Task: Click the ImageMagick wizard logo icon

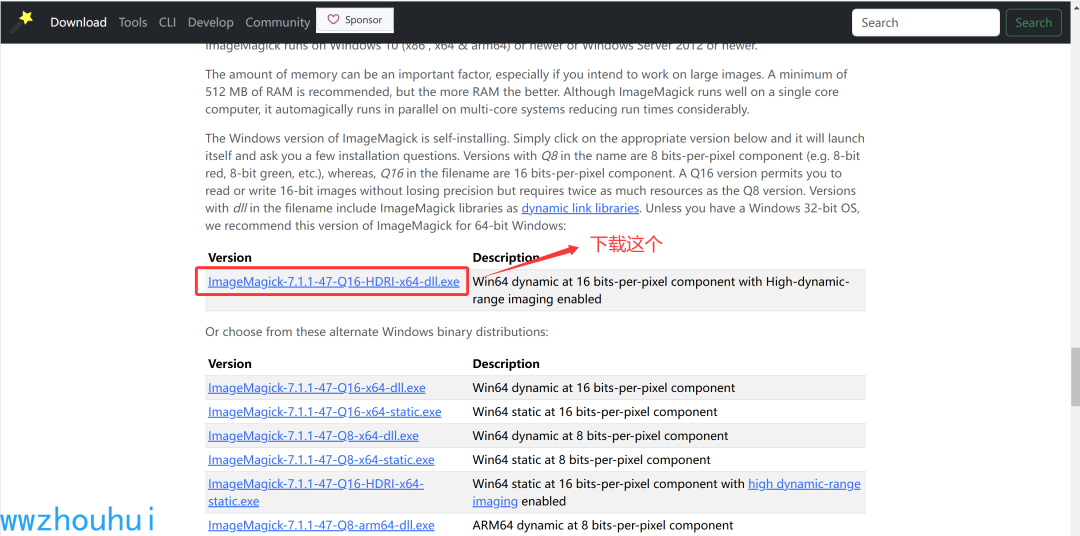Action: (23, 21)
